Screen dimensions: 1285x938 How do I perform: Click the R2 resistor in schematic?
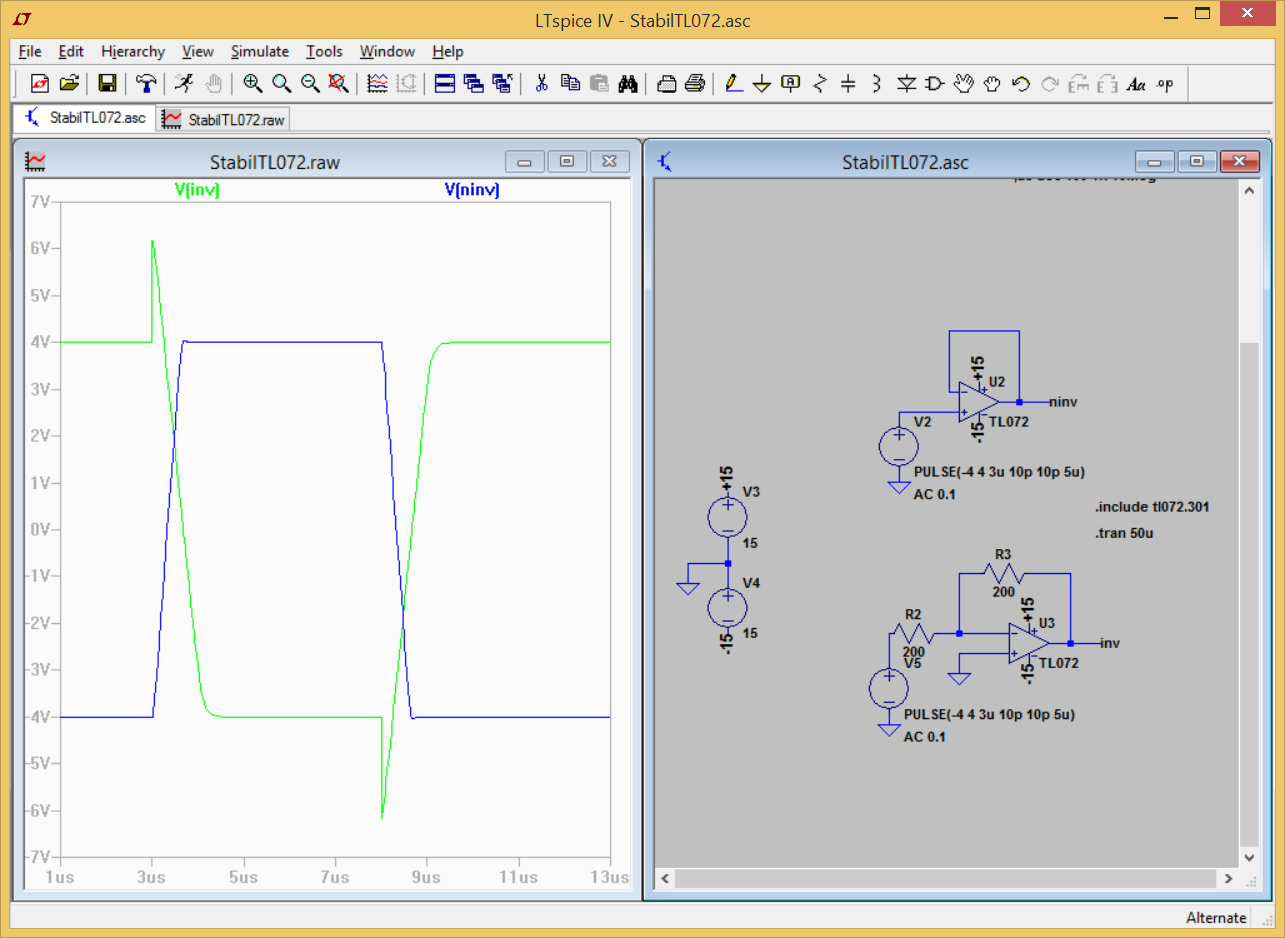913,633
